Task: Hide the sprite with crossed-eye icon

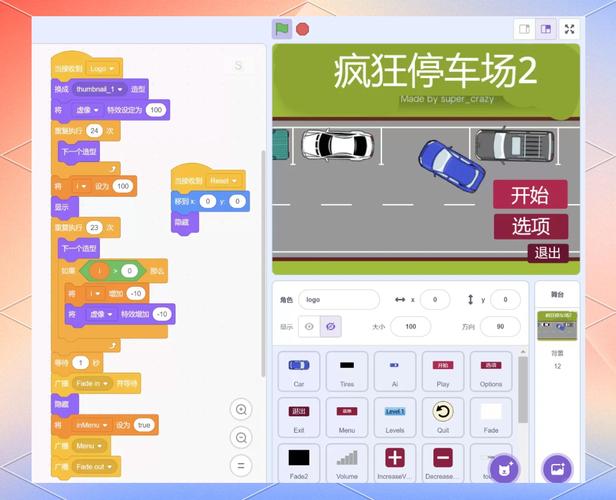Action: (x=331, y=326)
